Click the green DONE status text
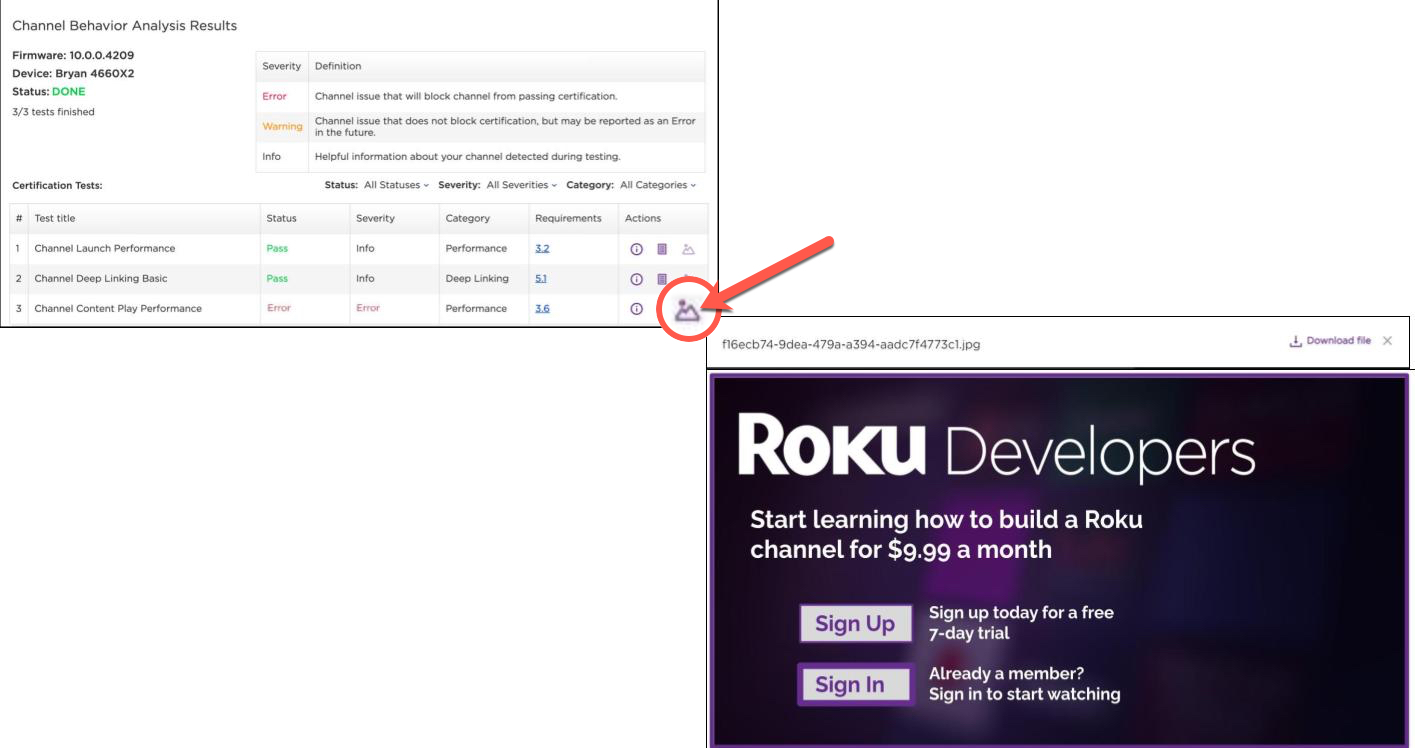The image size is (1415, 748). (69, 92)
